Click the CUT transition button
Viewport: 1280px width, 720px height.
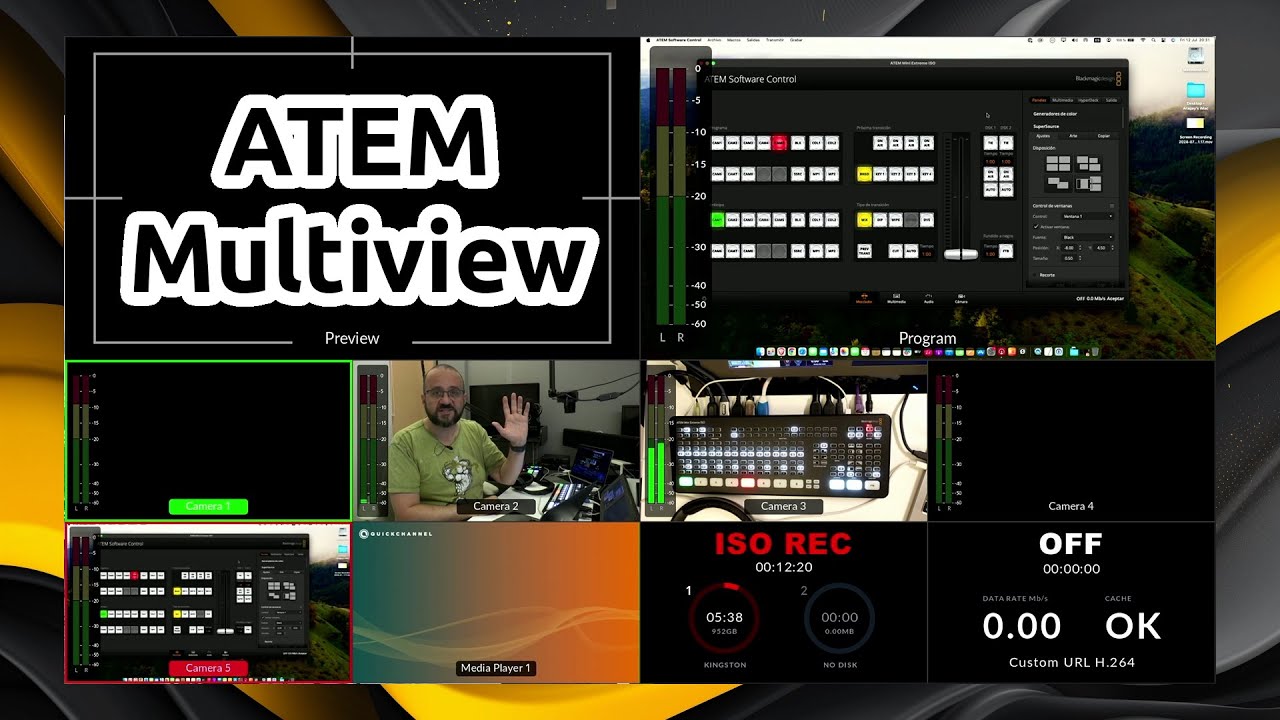click(896, 251)
